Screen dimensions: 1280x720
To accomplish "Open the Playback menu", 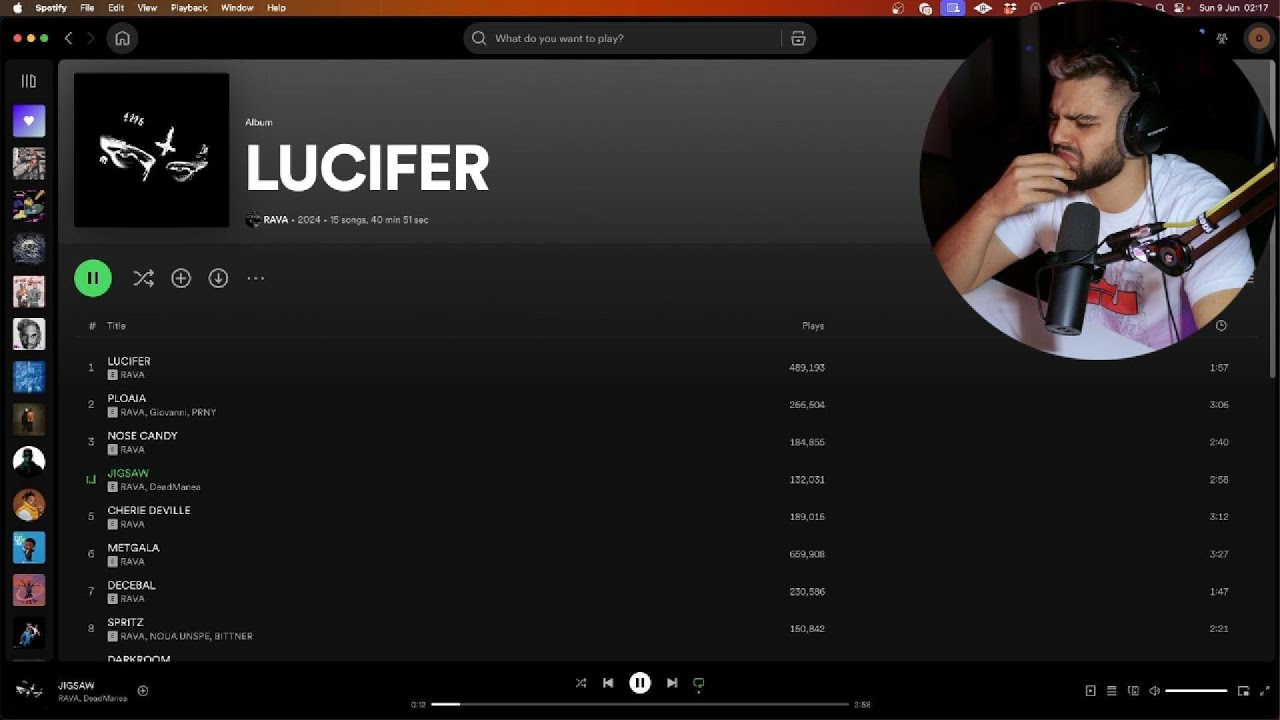I will click(189, 8).
